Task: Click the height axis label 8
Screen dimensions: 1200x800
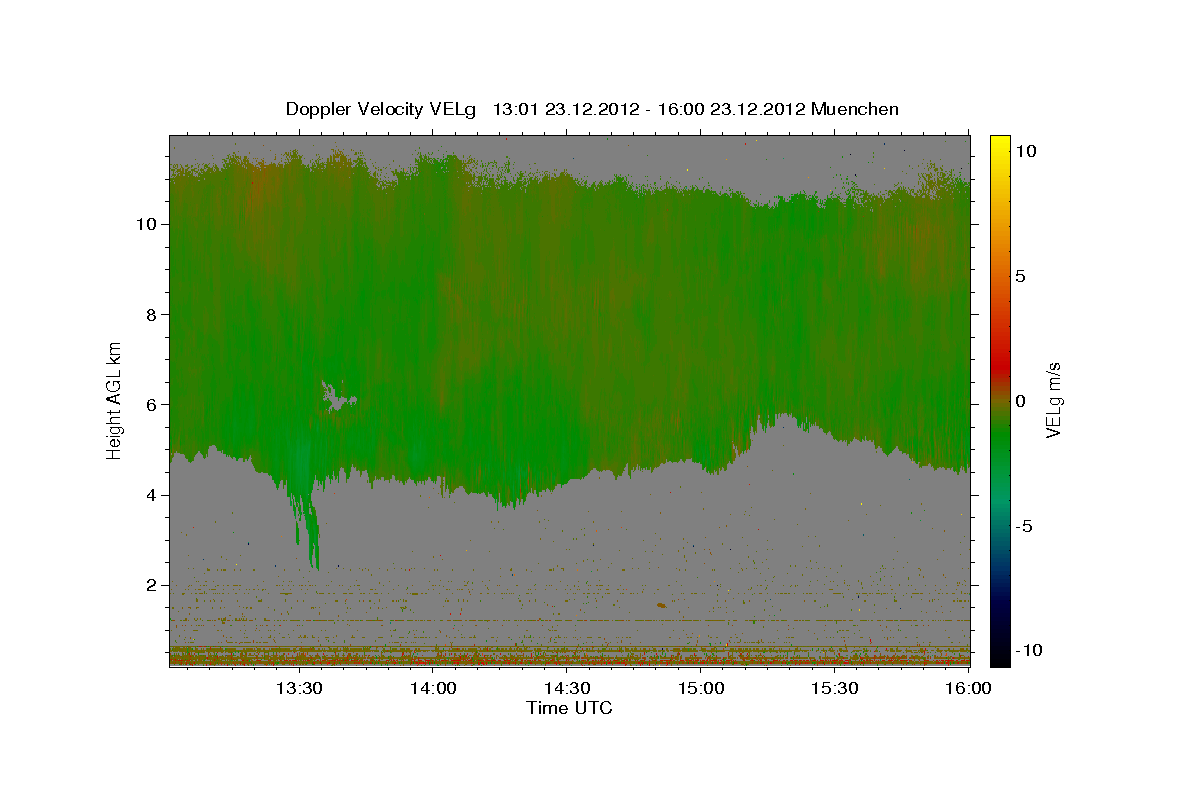Action: 152,314
